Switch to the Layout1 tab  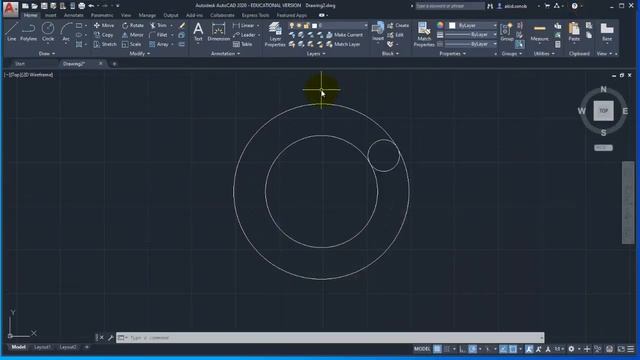pyautogui.click(x=42, y=347)
